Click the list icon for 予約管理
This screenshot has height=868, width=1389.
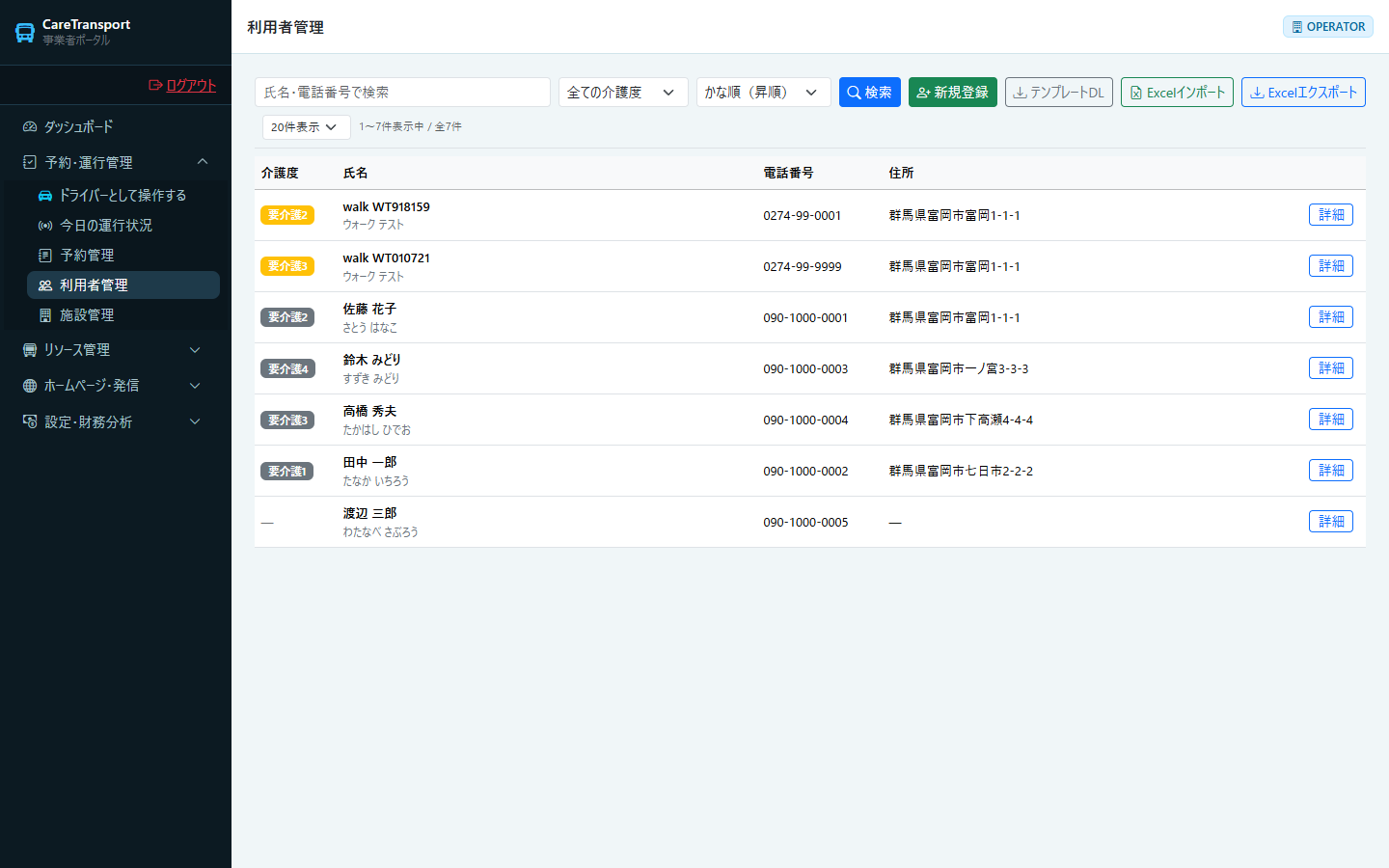(45, 255)
